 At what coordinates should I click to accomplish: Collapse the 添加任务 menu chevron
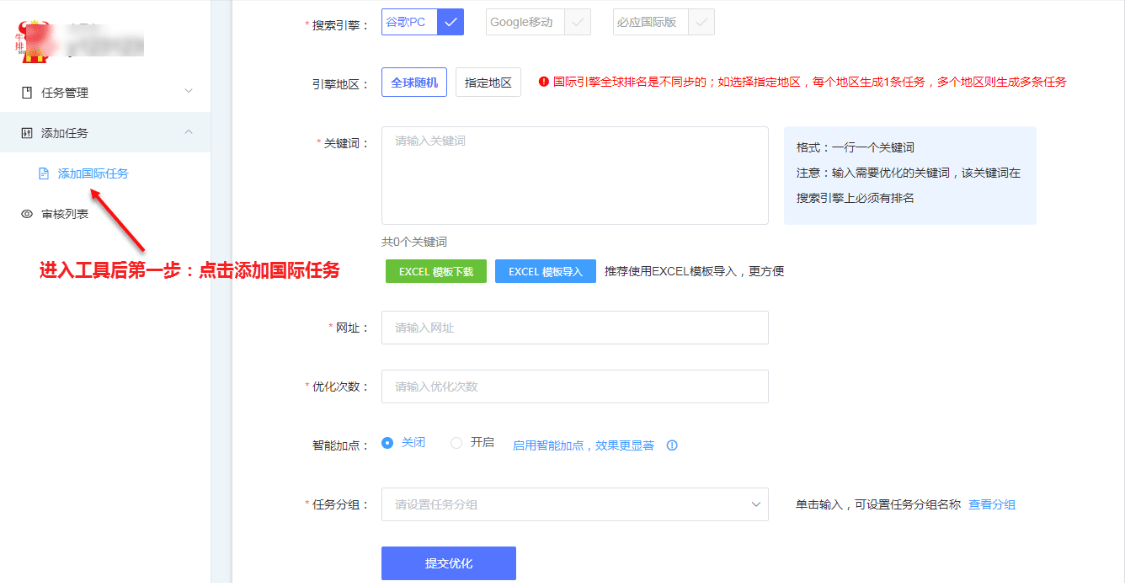[188, 133]
